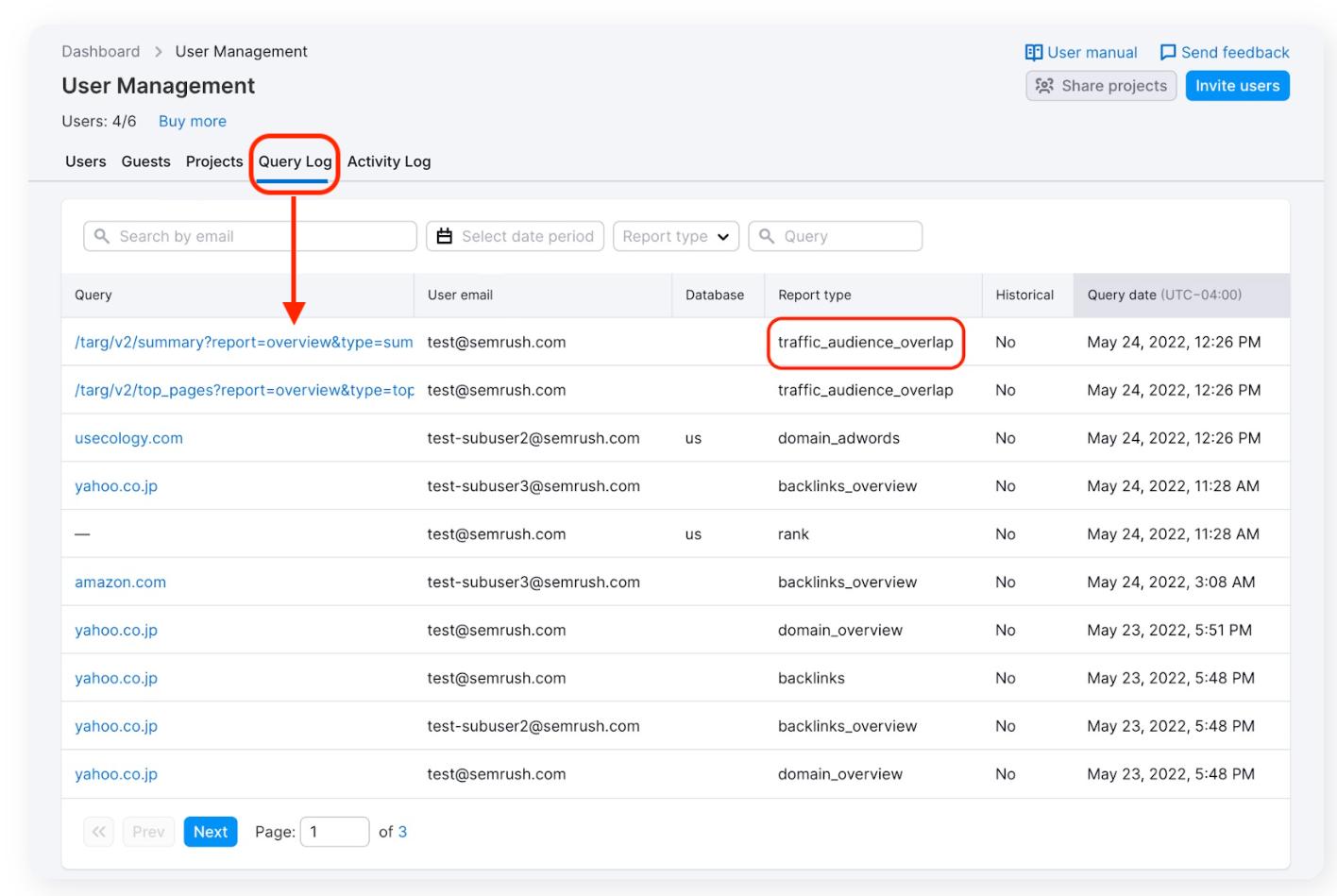This screenshot has width=1337, height=896.
Task: Open the Report type dropdown
Action: (675, 236)
